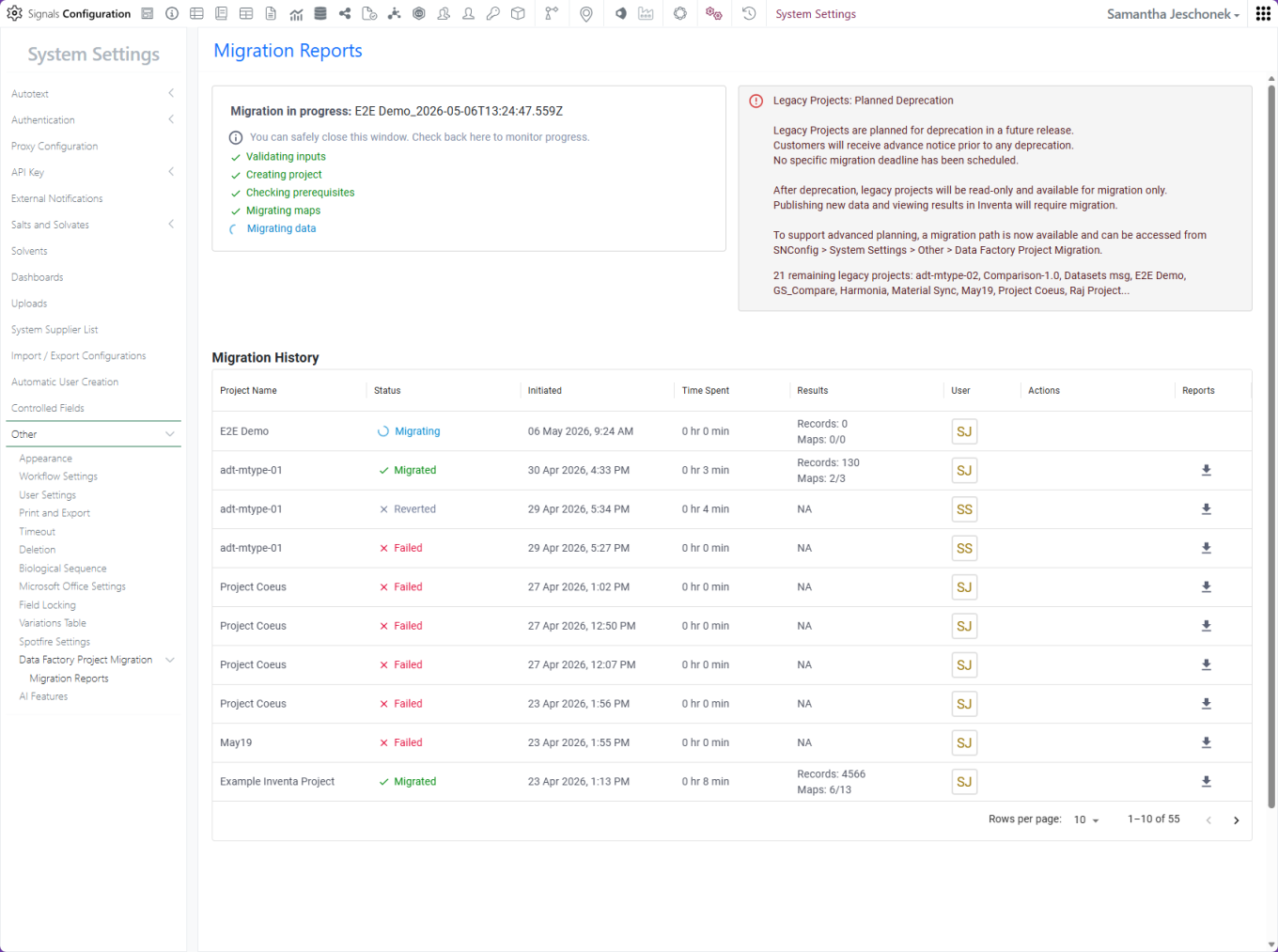Click the SJ user avatar in E2E Demo row
Image resolution: width=1278 pixels, height=952 pixels.
point(964,431)
